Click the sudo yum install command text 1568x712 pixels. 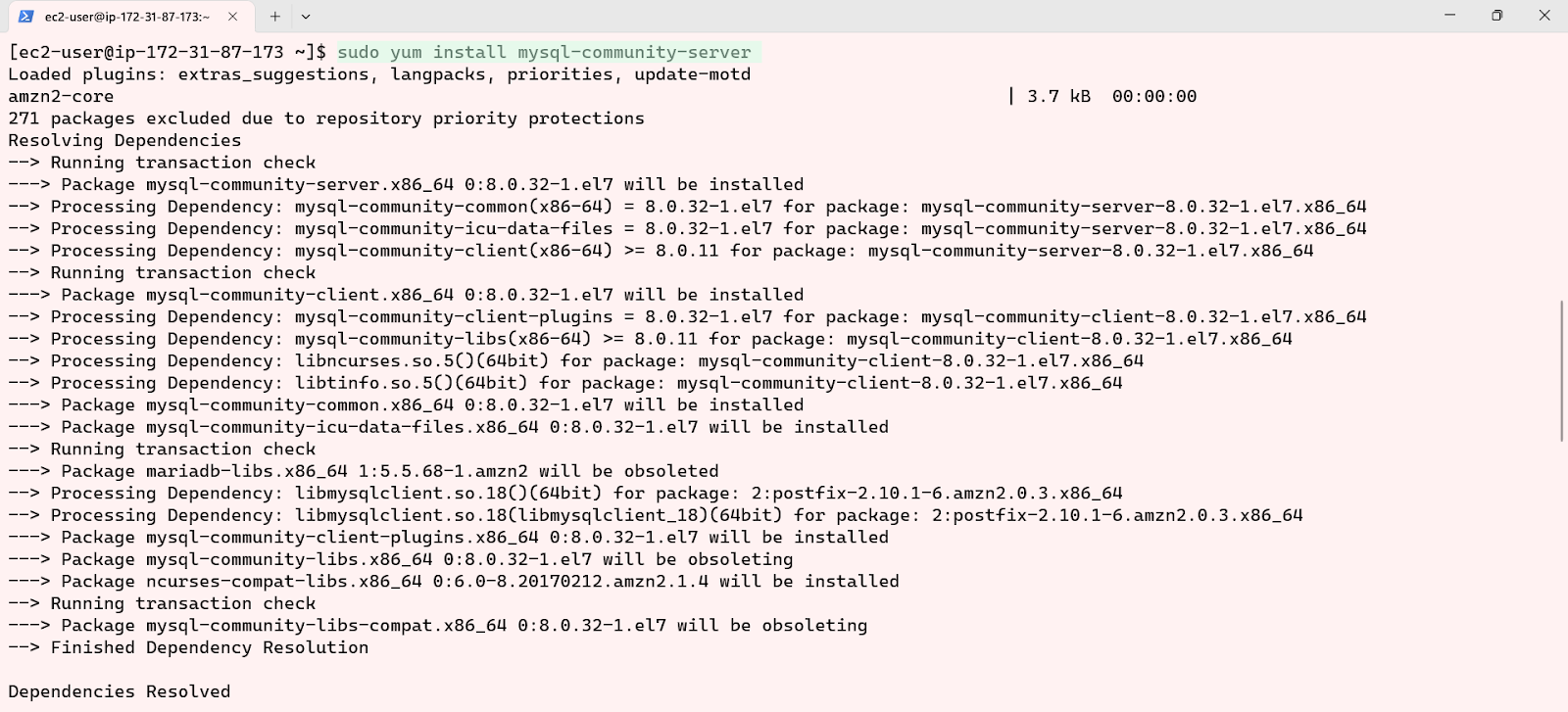coord(544,52)
